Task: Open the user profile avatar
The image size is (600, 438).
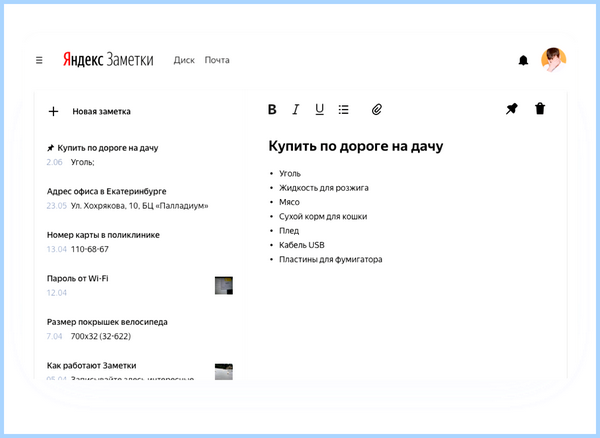Action: click(553, 60)
